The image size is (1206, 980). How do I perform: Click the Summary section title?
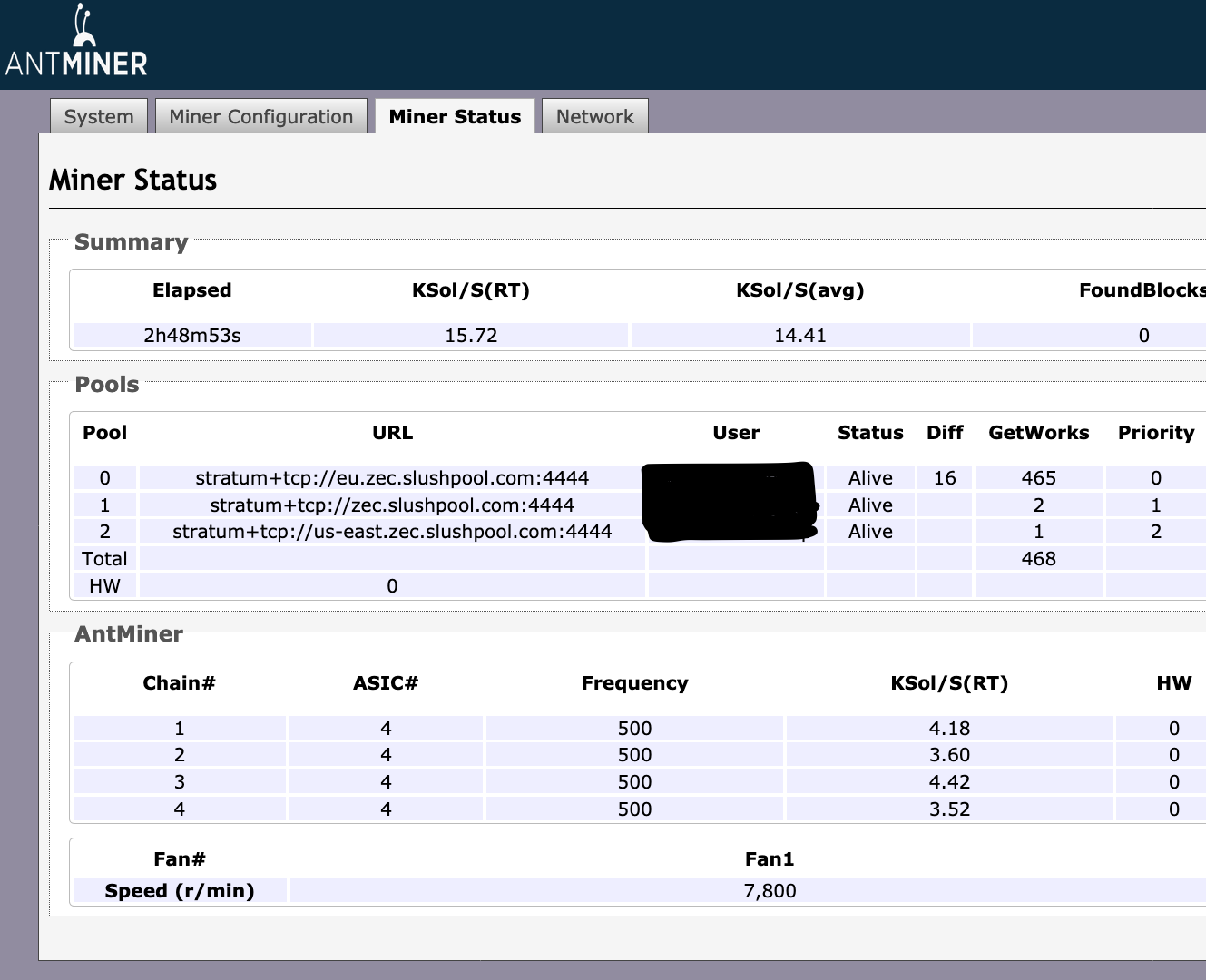[132, 242]
